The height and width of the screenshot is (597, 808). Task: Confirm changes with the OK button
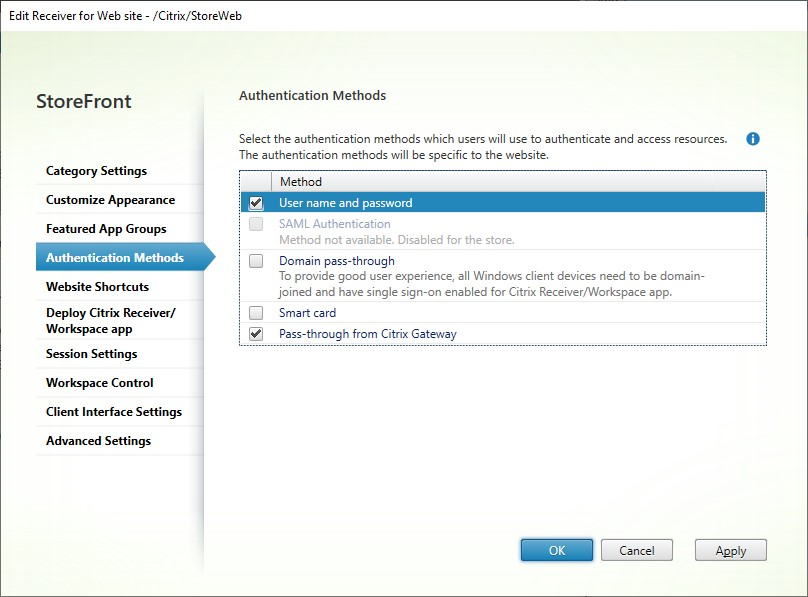(x=556, y=549)
